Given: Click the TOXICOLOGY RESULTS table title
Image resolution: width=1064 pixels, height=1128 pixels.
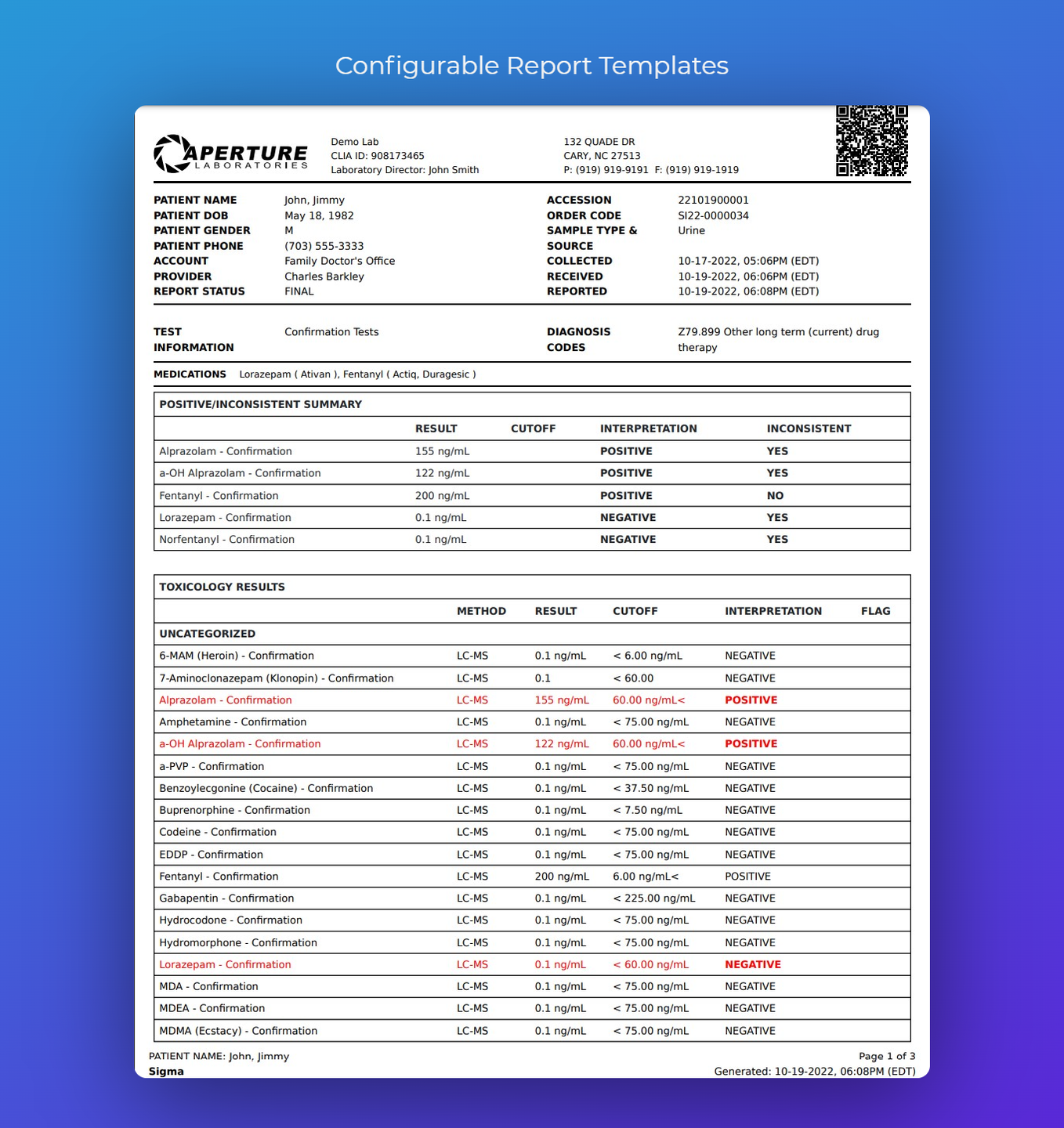Looking at the screenshot, I should coord(222,587).
